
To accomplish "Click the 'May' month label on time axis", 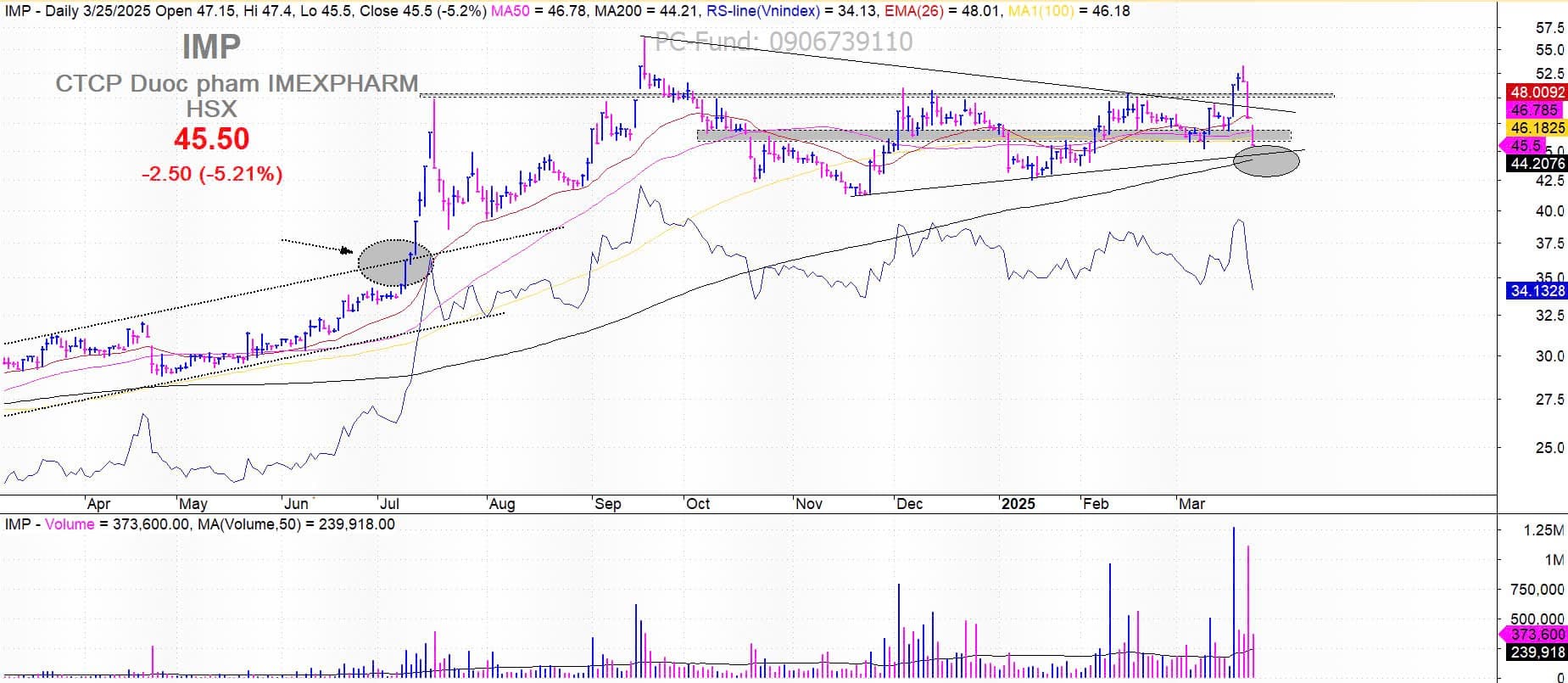I will (193, 504).
